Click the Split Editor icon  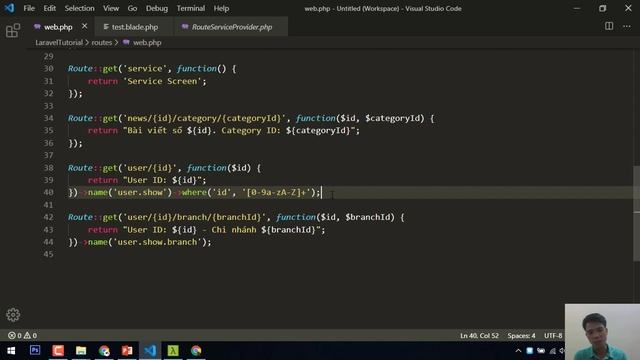[609, 26]
